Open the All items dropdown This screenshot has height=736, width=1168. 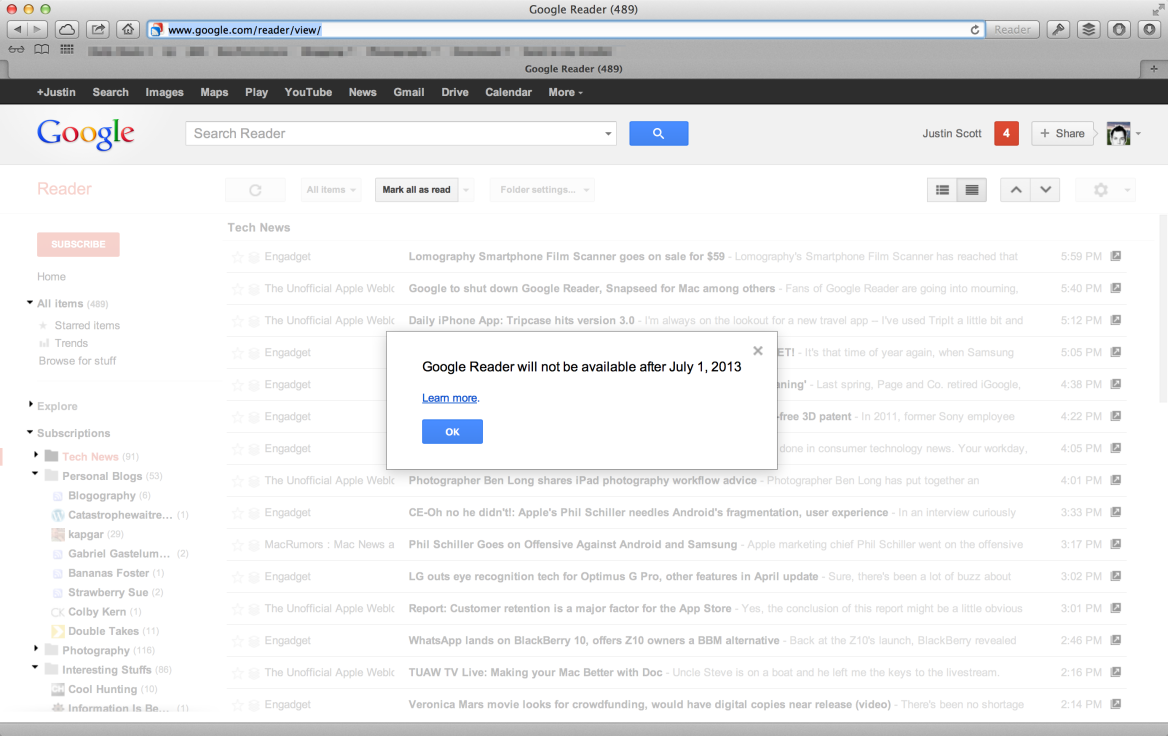click(331, 190)
